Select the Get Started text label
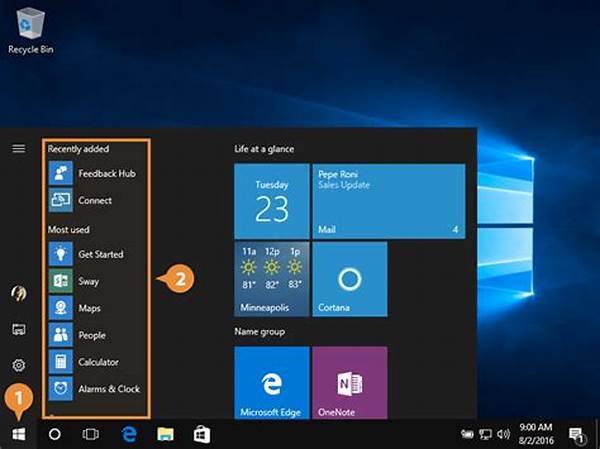 click(x=101, y=254)
